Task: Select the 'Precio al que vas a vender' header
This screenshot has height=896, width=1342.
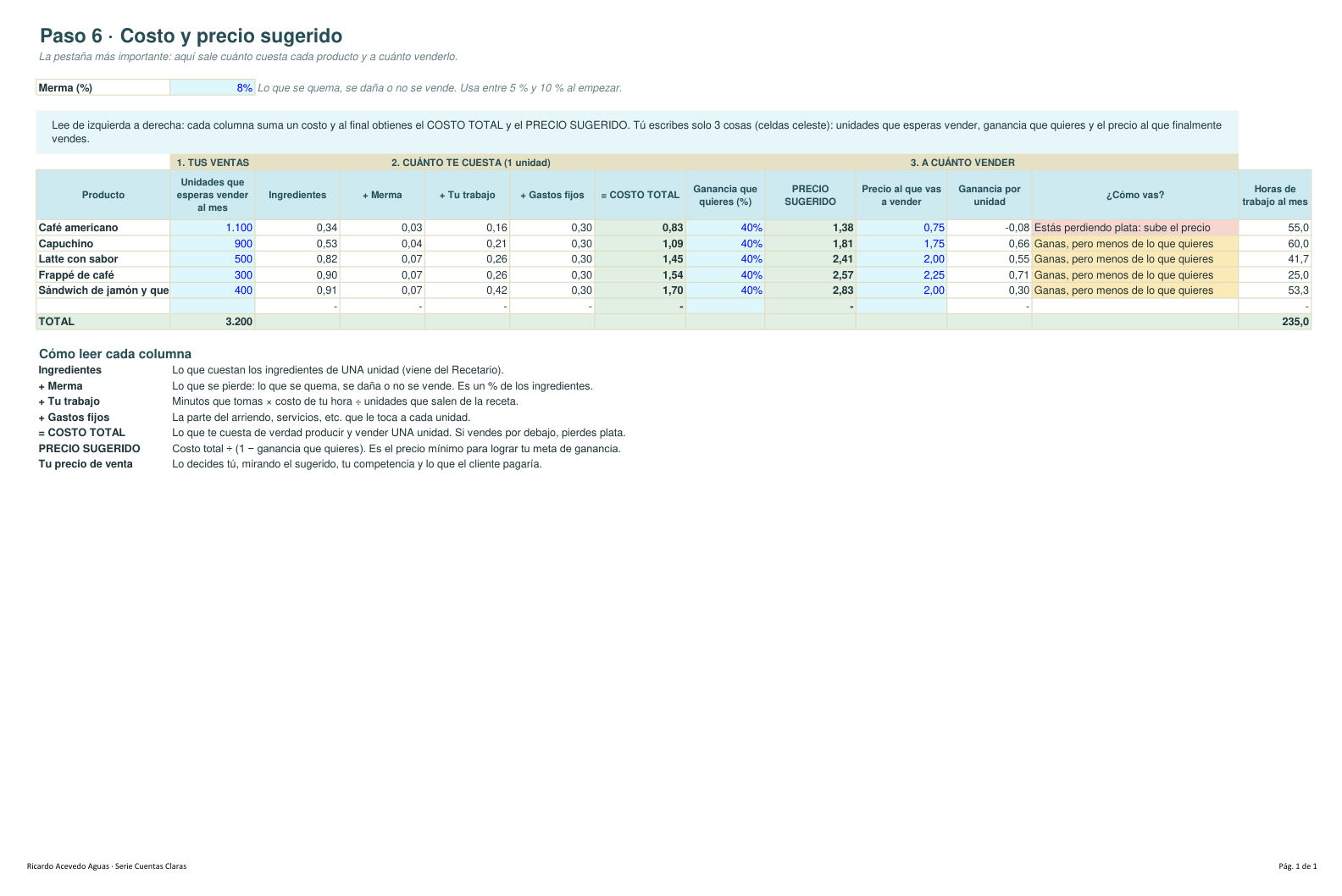Action: pos(901,195)
